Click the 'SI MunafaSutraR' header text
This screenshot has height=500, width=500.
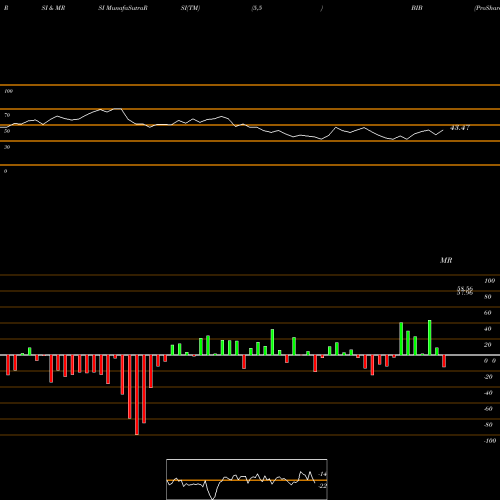coord(123,8)
